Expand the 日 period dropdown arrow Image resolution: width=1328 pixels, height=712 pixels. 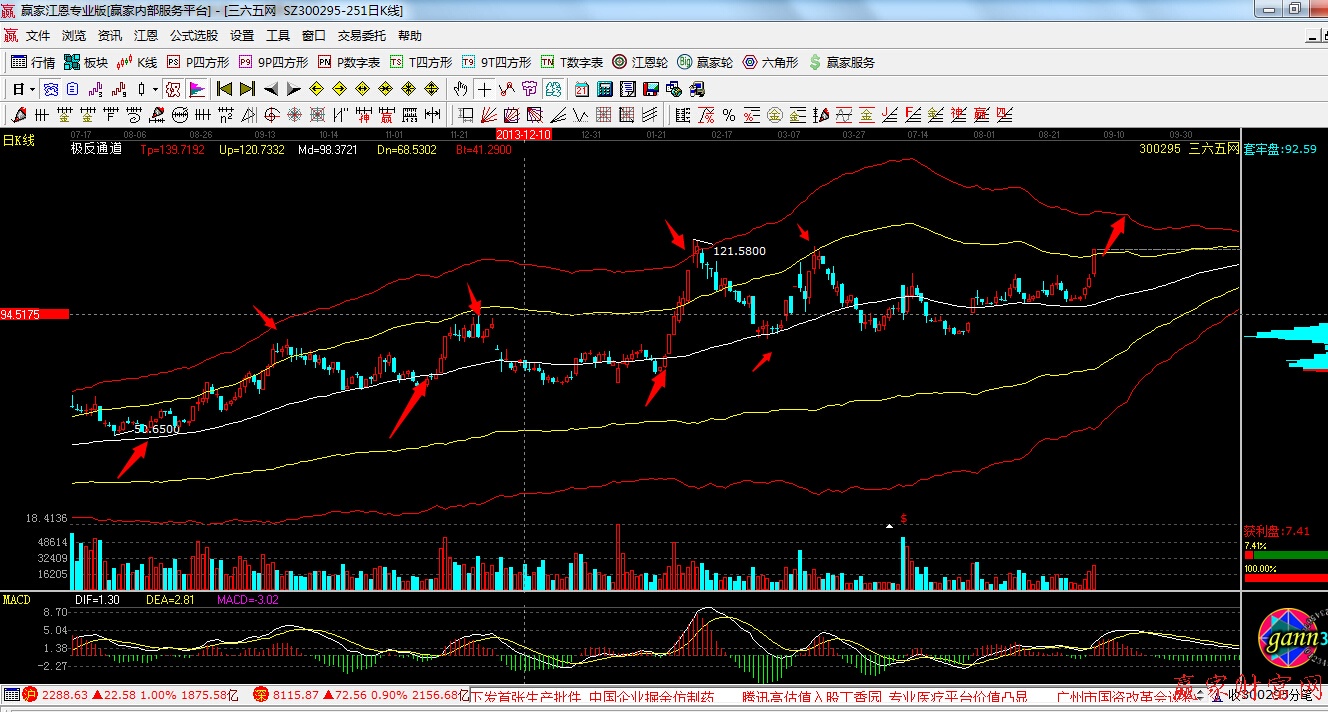(31, 89)
